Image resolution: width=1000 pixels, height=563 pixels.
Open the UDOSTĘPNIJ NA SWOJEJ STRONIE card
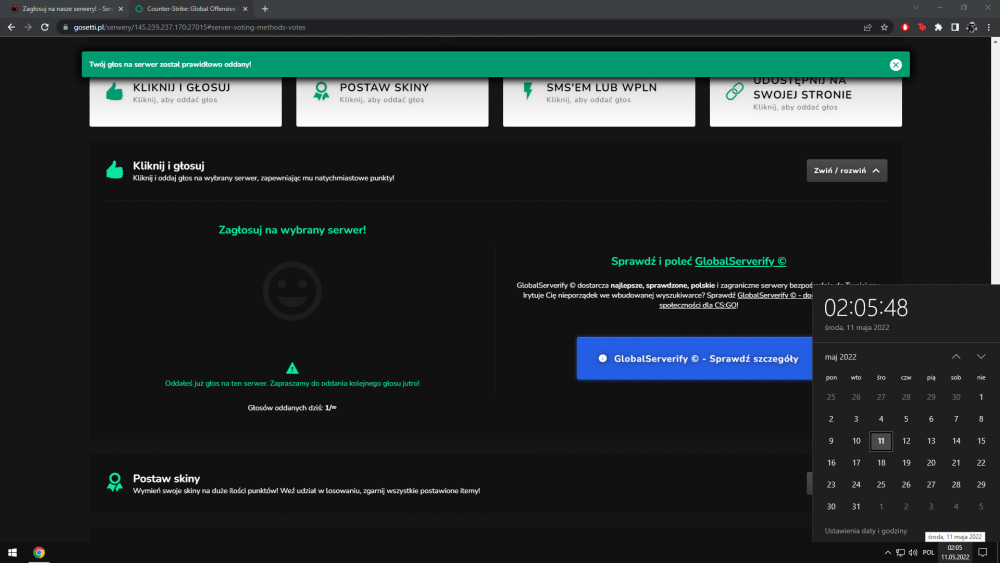(805, 101)
